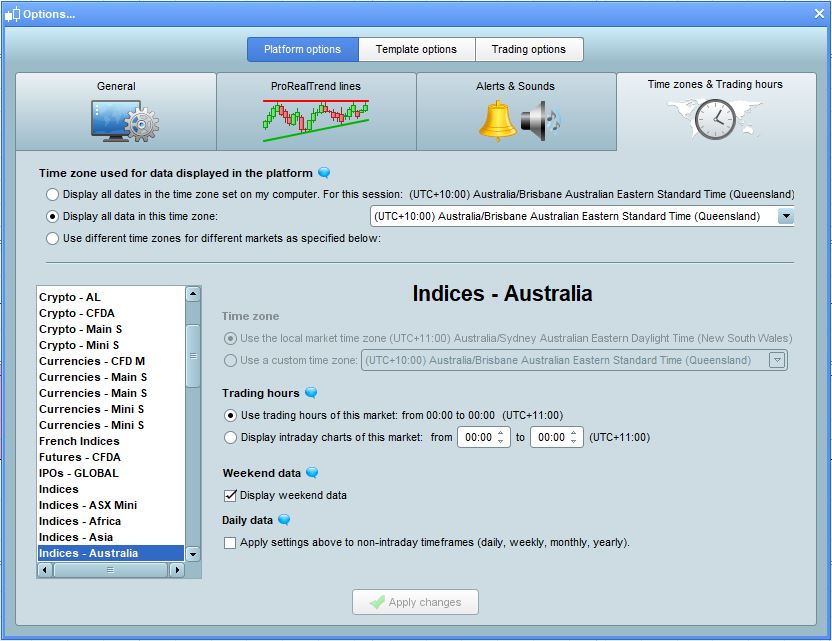Open help bubble next to Daily data

[284, 520]
